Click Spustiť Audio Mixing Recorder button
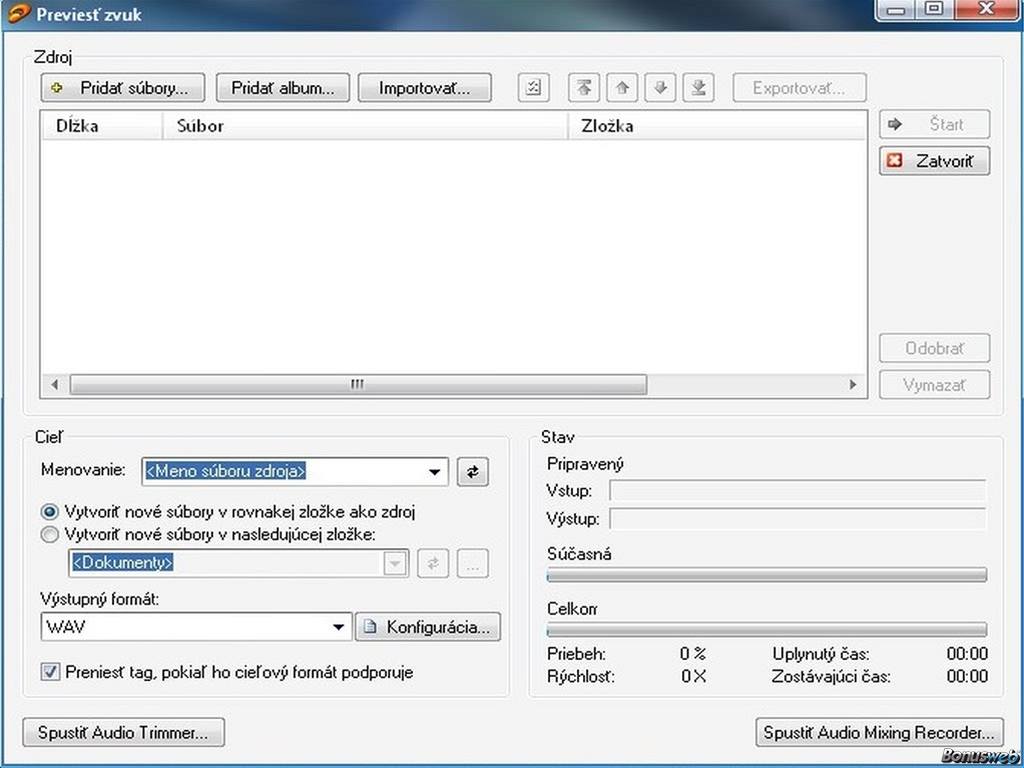Viewport: 1024px width, 768px height. pos(879,732)
